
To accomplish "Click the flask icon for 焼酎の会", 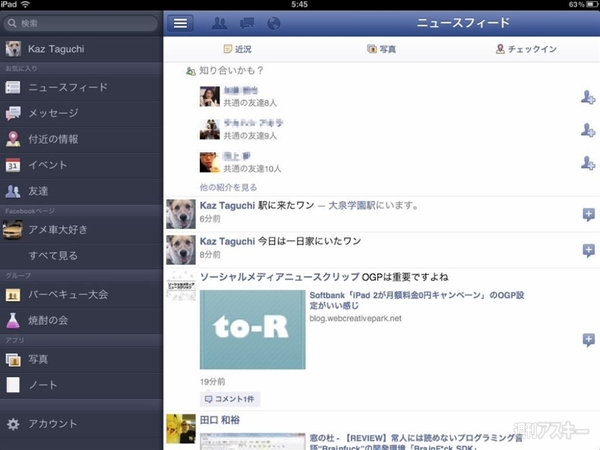I will [x=13, y=320].
